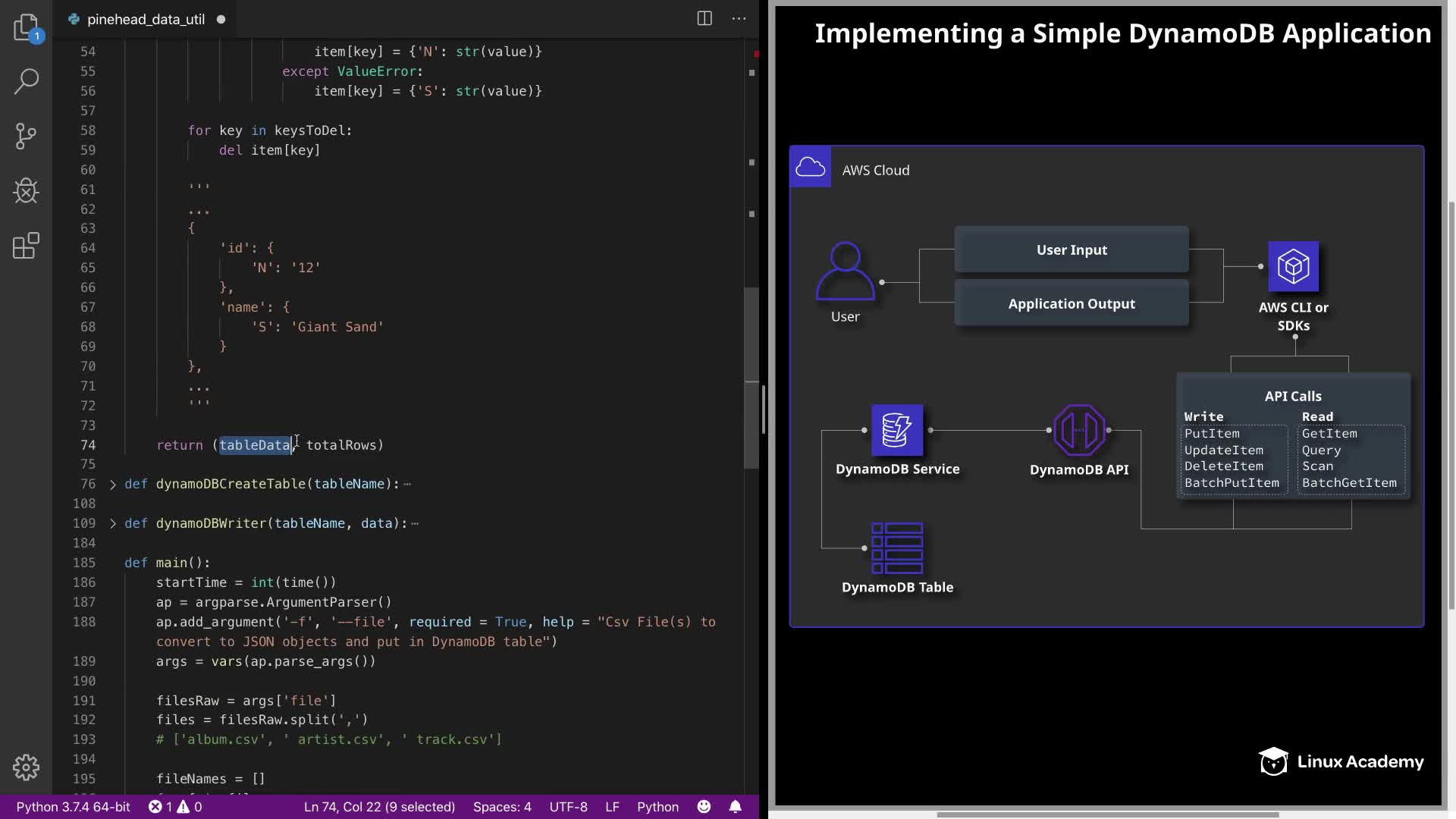The width and height of the screenshot is (1456, 819).
Task: Click the split editor icon
Action: point(704,19)
